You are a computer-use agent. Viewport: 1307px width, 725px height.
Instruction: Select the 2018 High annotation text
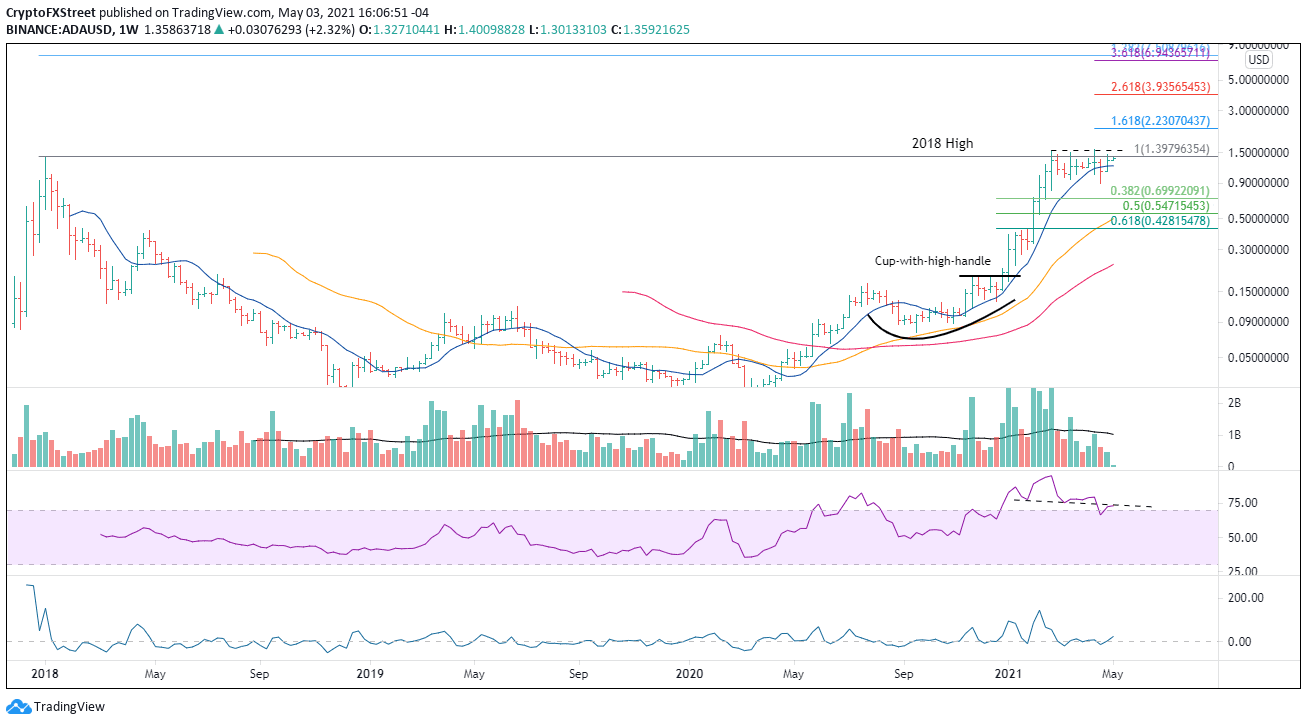tap(941, 143)
